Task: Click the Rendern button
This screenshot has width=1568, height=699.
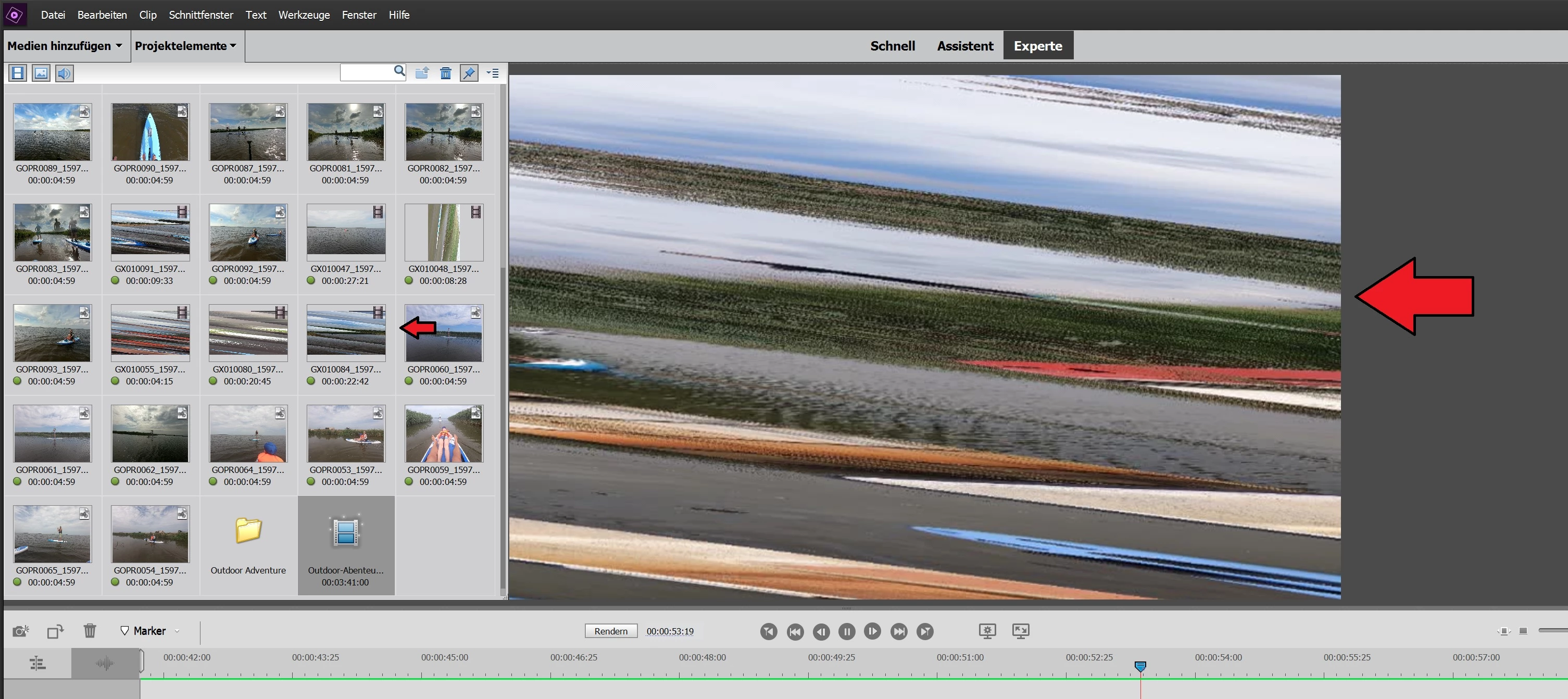Action: [610, 631]
